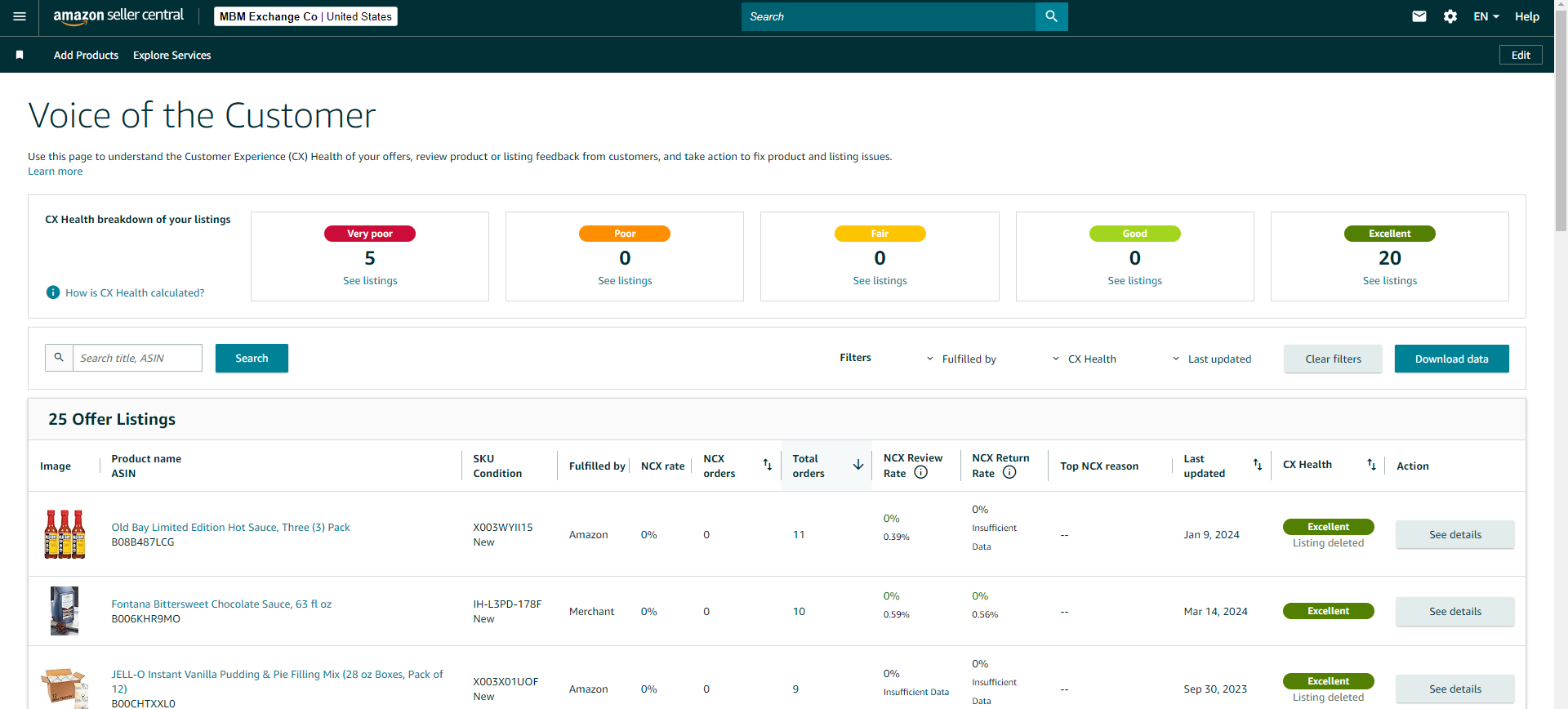
Task: Click SKU IH-L3PD-178F cell
Action: [x=507, y=604]
